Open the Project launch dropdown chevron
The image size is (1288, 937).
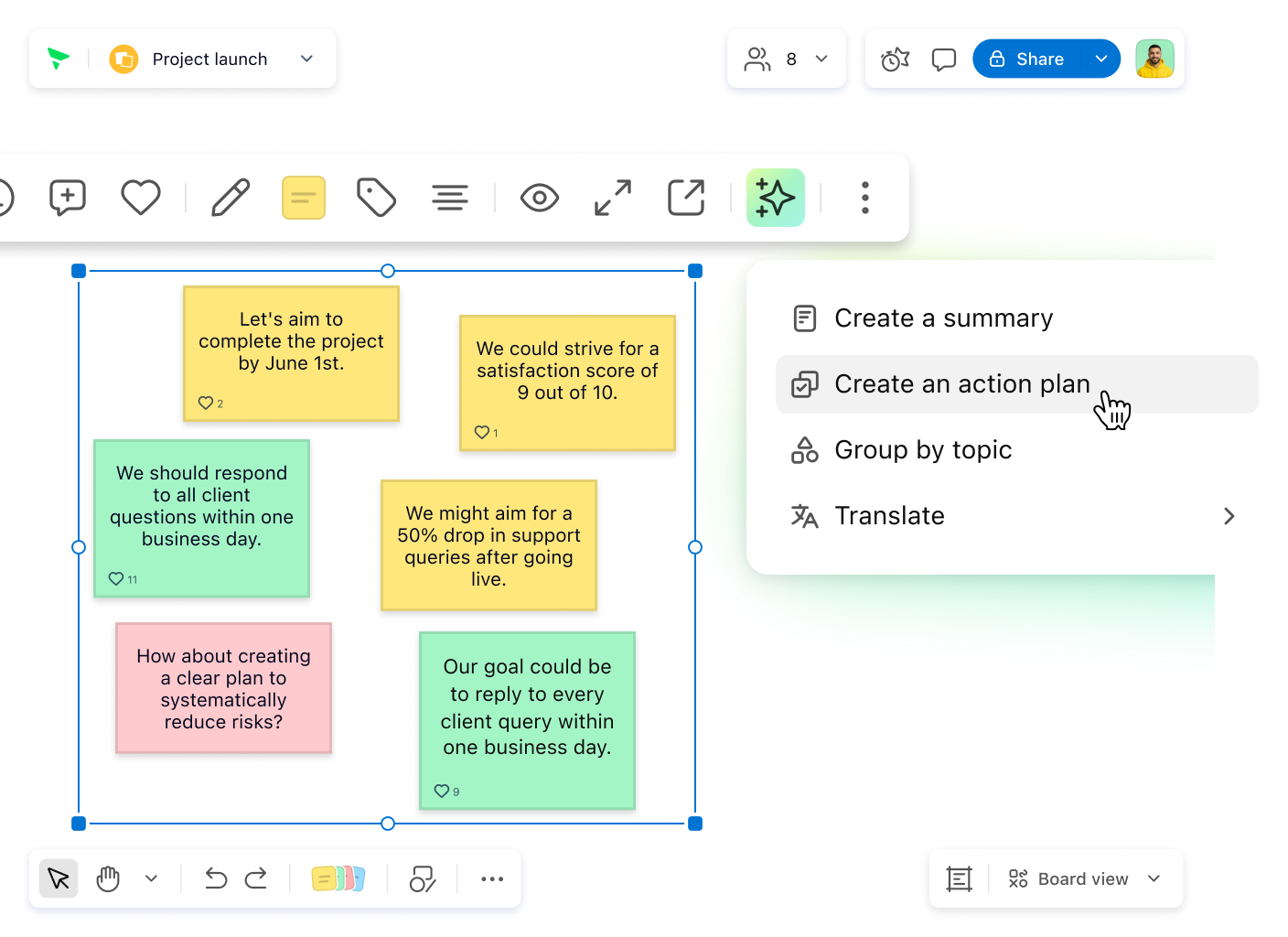(x=306, y=59)
